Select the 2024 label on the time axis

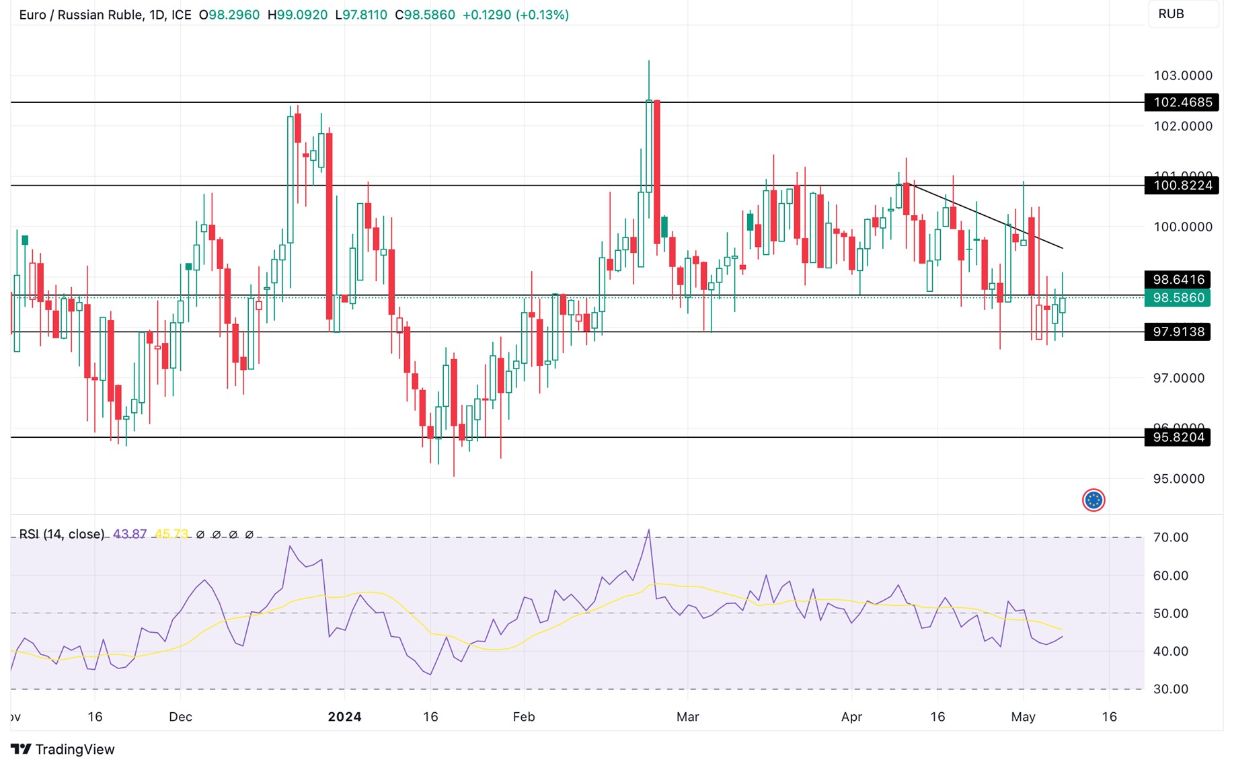tap(345, 717)
